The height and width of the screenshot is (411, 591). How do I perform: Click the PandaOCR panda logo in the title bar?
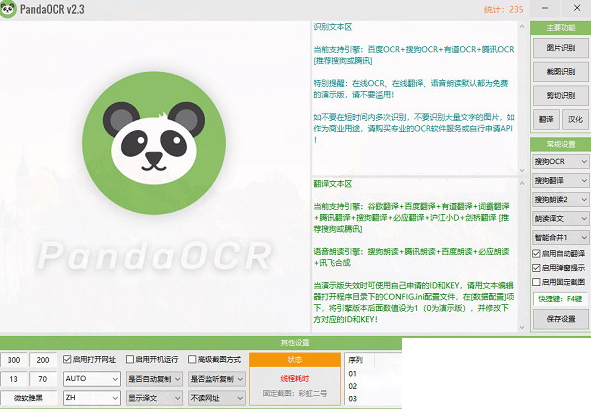pyautogui.click(x=8, y=9)
